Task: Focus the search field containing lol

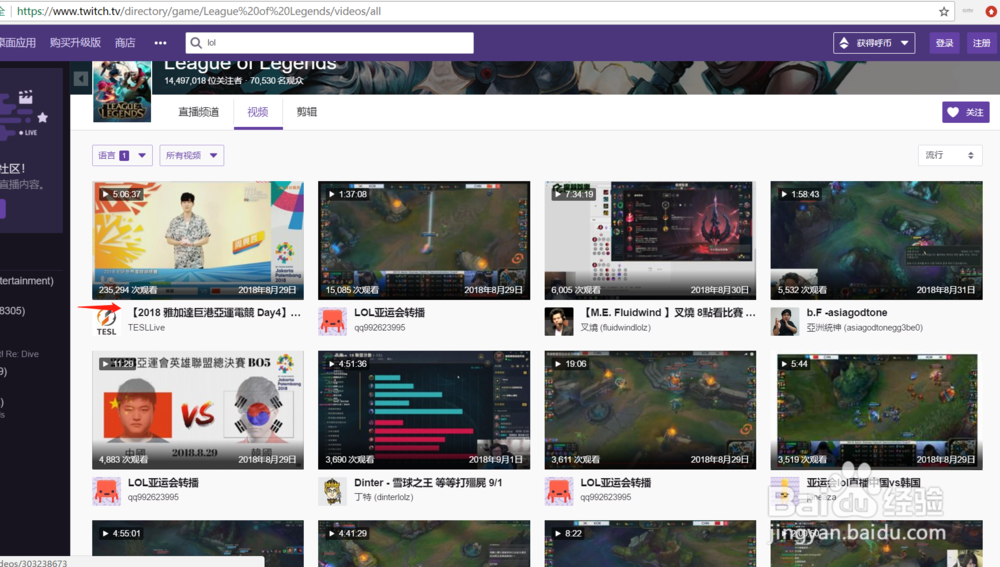Action: (330, 43)
